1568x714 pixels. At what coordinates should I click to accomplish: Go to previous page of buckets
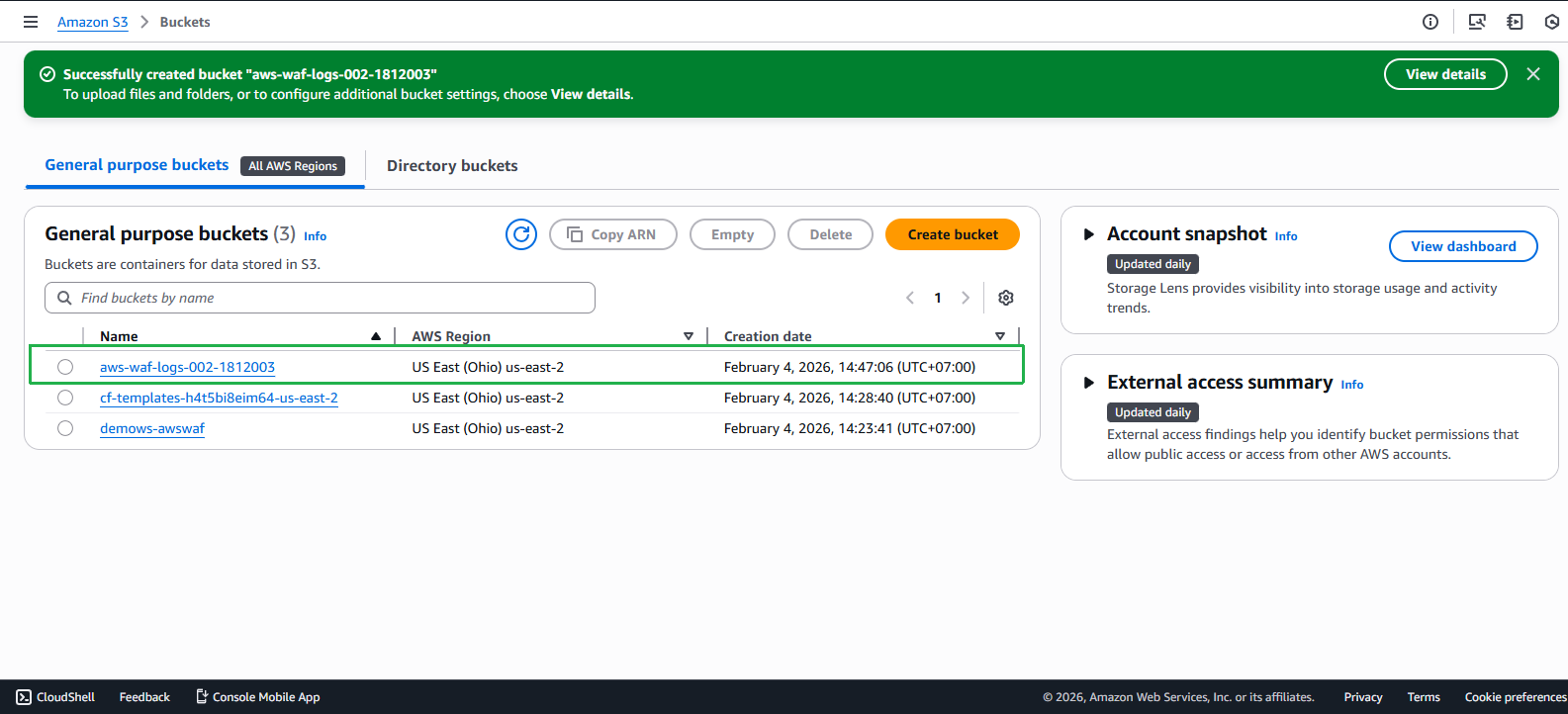pyautogui.click(x=910, y=298)
